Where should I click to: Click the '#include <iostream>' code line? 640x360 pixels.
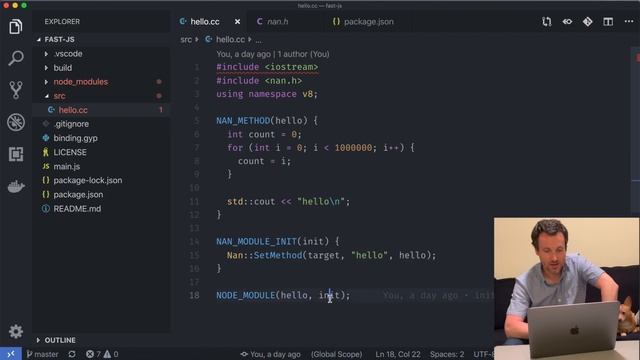pyautogui.click(x=267, y=67)
